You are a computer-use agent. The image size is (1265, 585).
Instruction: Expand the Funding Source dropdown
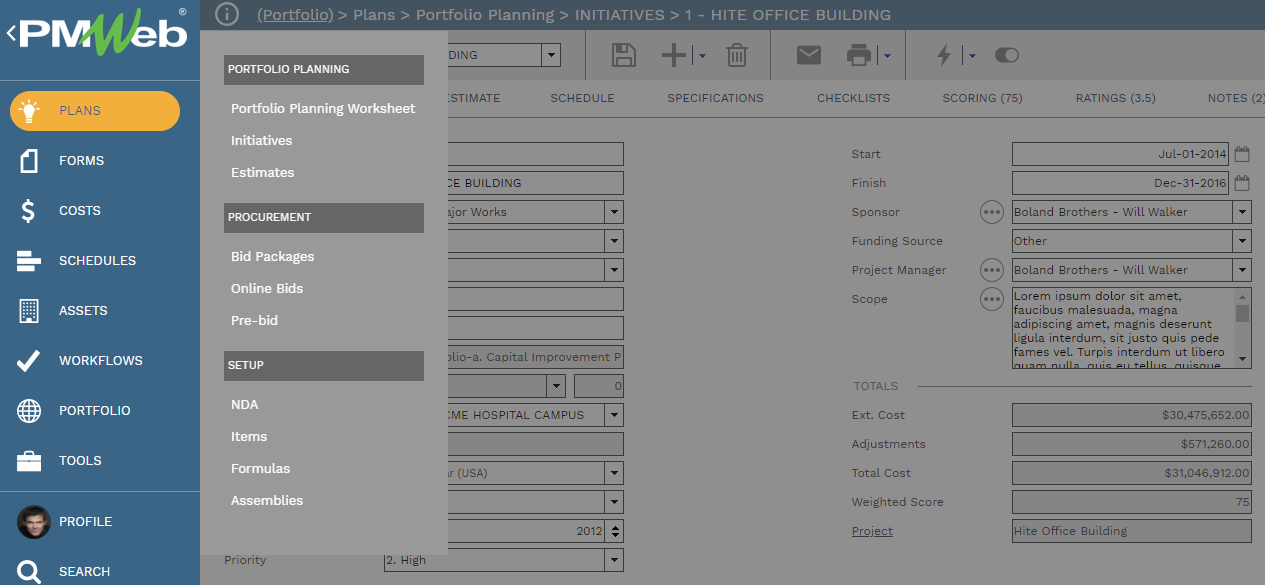point(1241,241)
